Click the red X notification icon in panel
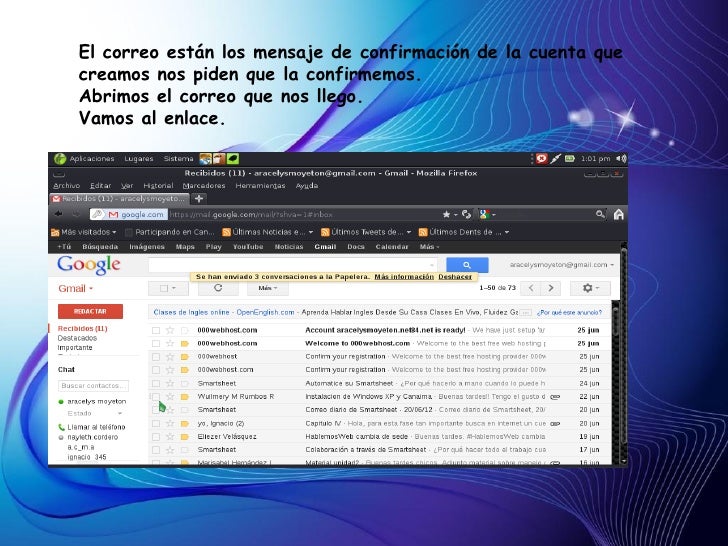The width and height of the screenshot is (728, 546). coord(541,159)
